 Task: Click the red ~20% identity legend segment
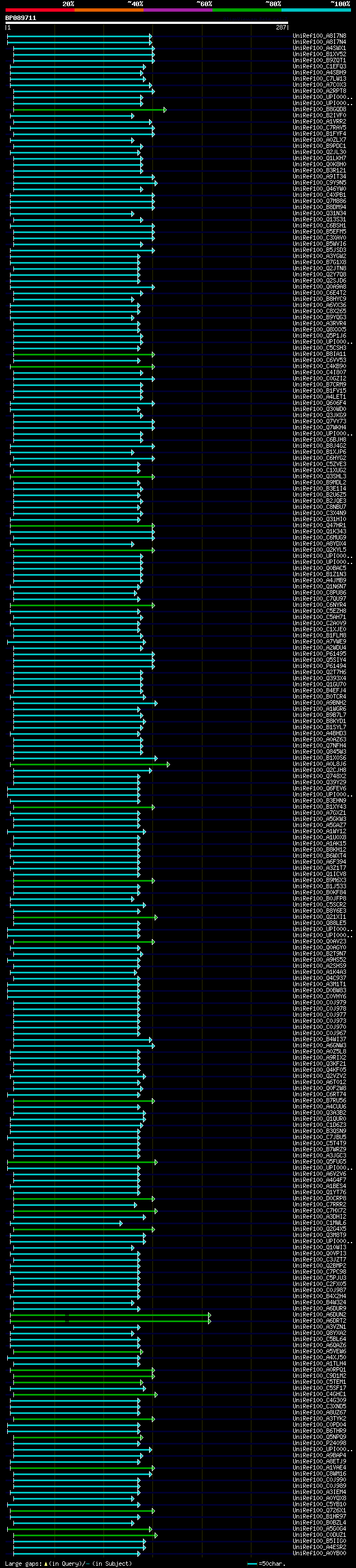point(39,11)
